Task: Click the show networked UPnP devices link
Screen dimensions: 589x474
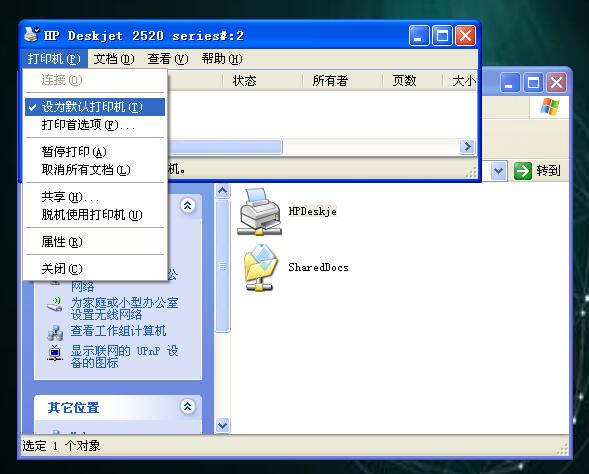Action: tap(124, 356)
